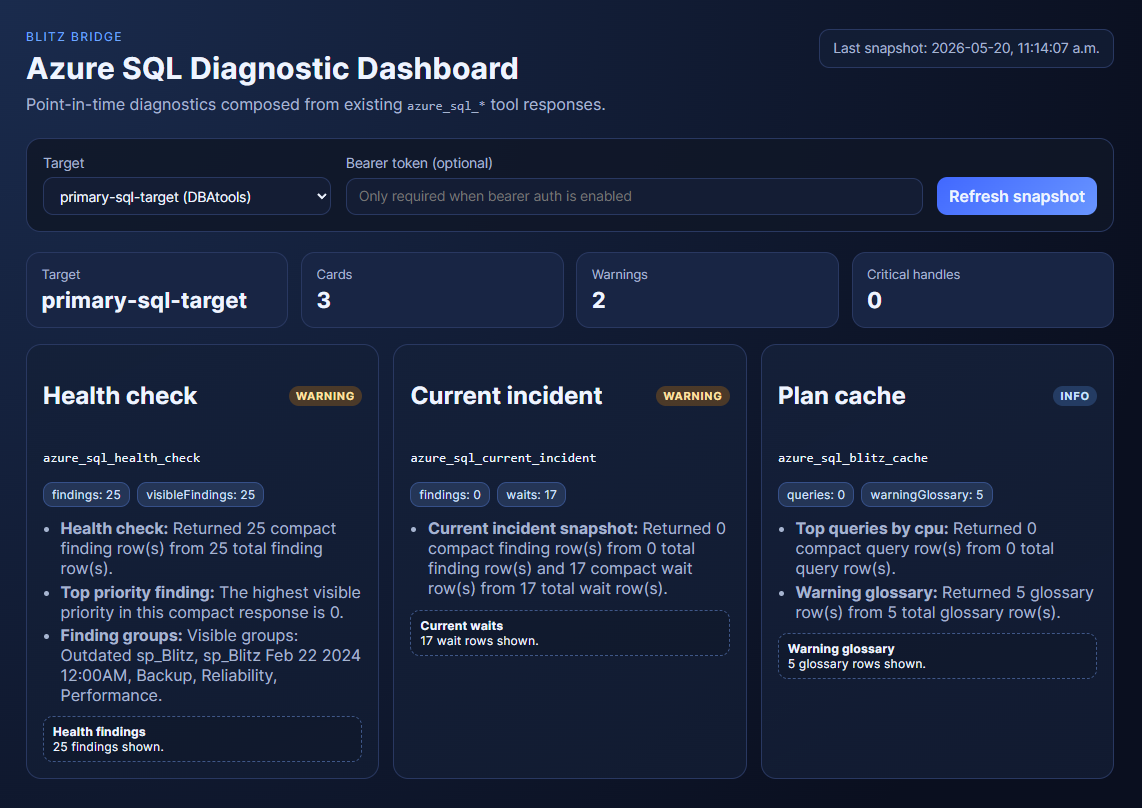This screenshot has height=808, width=1142.
Task: Click the findings: 25 chip
Action: (87, 495)
